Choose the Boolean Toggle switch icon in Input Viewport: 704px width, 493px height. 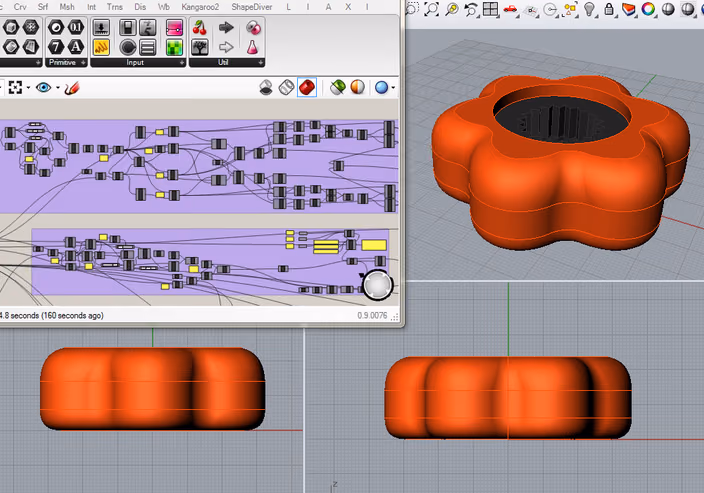128,28
